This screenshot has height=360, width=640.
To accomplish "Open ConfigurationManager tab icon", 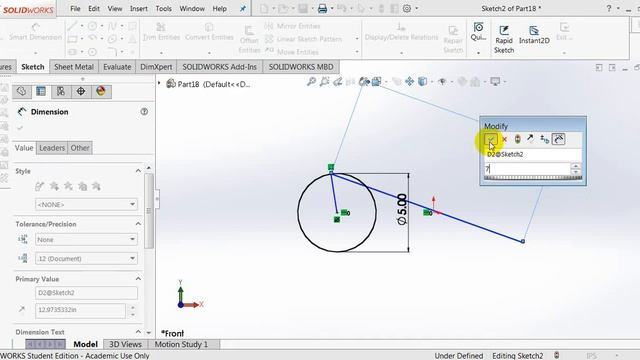I will [61, 91].
